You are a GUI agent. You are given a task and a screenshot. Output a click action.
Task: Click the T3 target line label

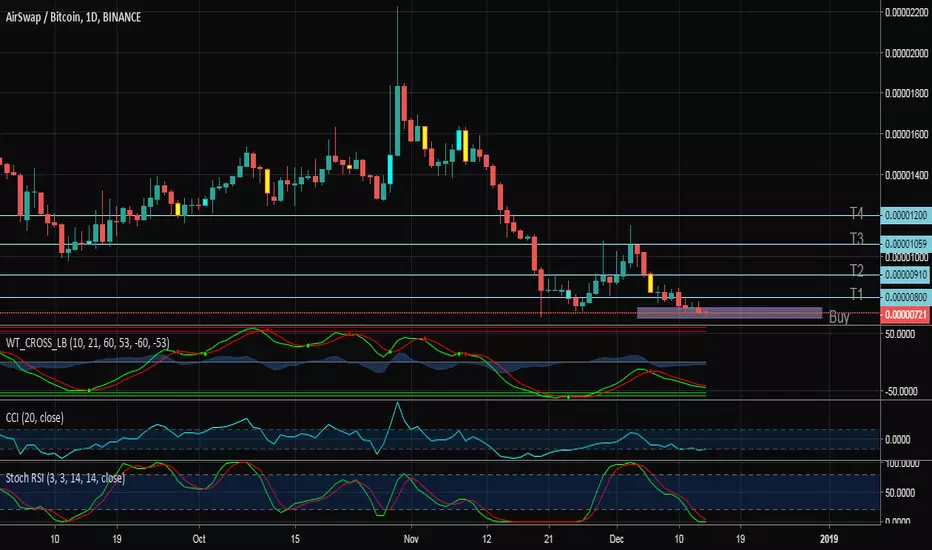coord(857,238)
